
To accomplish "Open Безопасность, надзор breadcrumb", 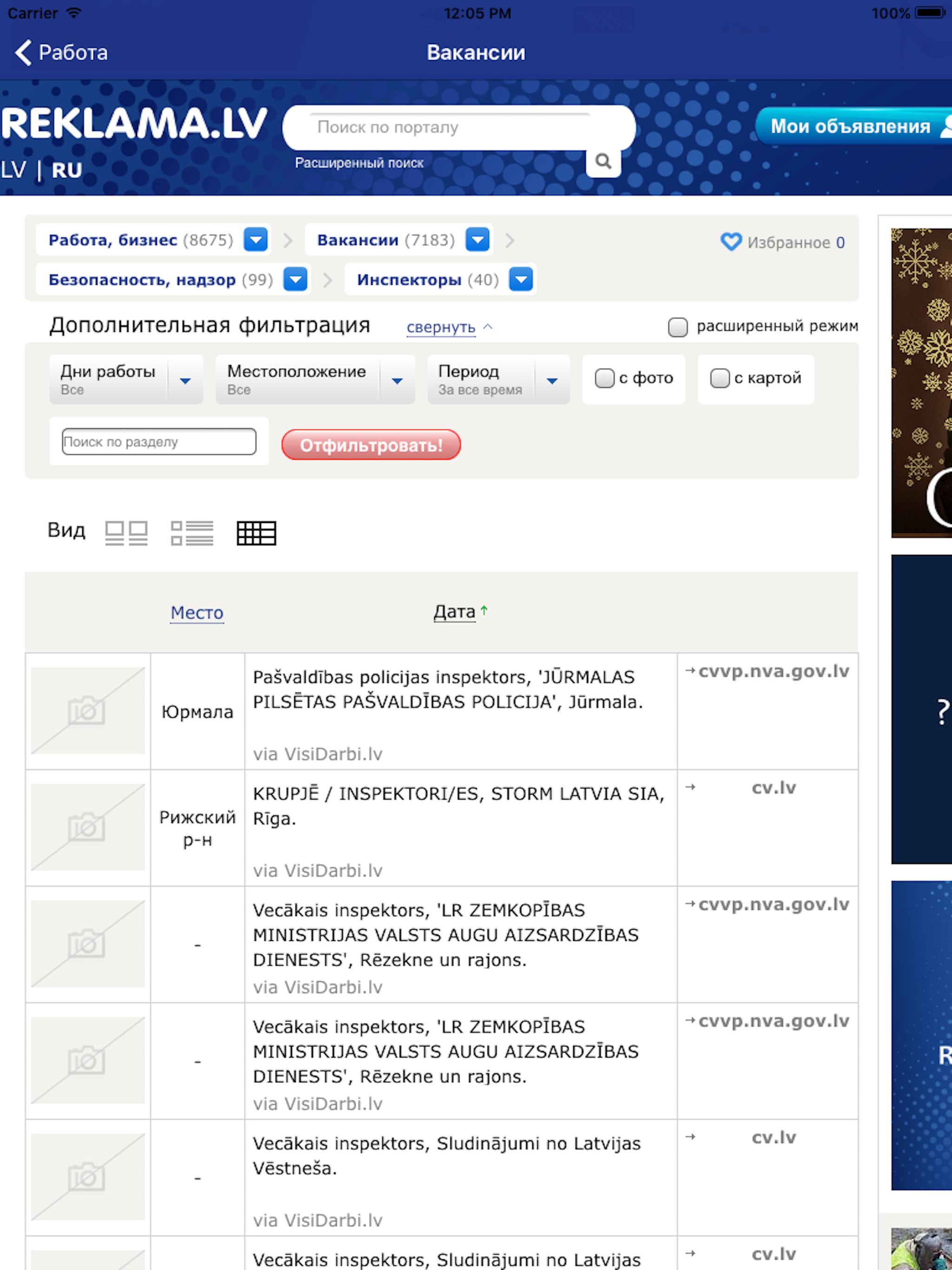I will pos(142,280).
